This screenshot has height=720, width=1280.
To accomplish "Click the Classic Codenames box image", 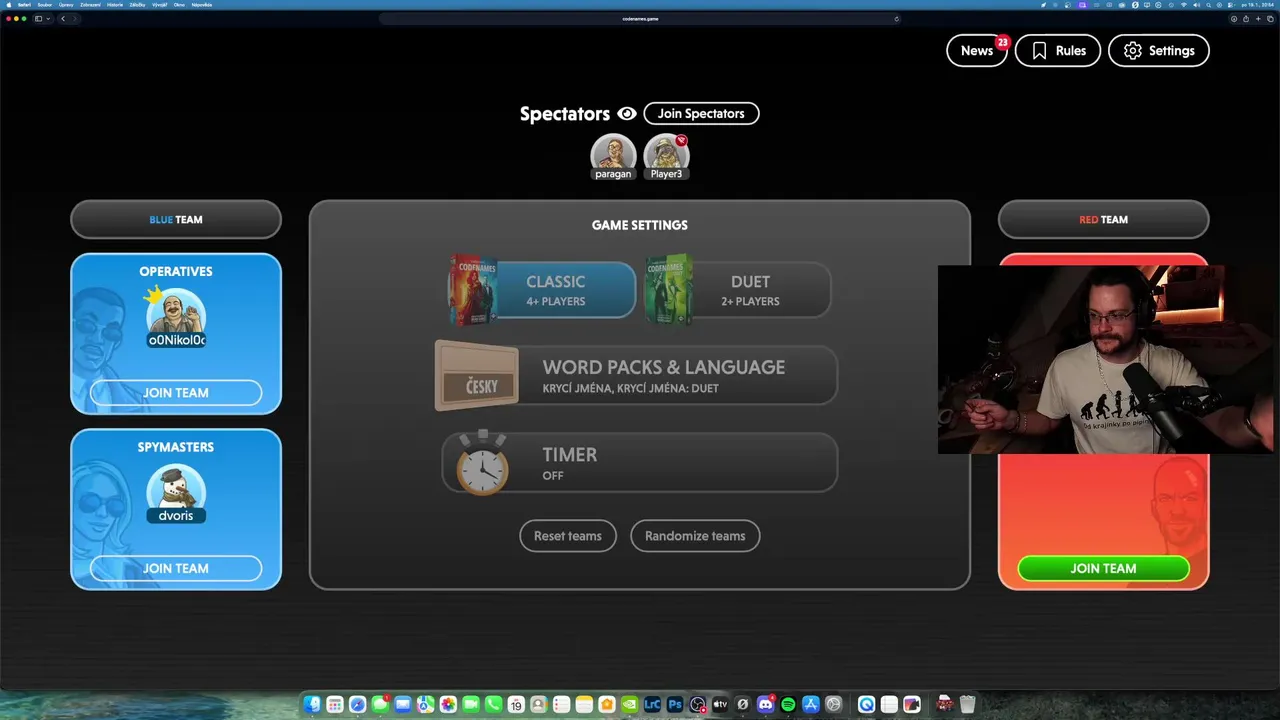I will [x=473, y=289].
